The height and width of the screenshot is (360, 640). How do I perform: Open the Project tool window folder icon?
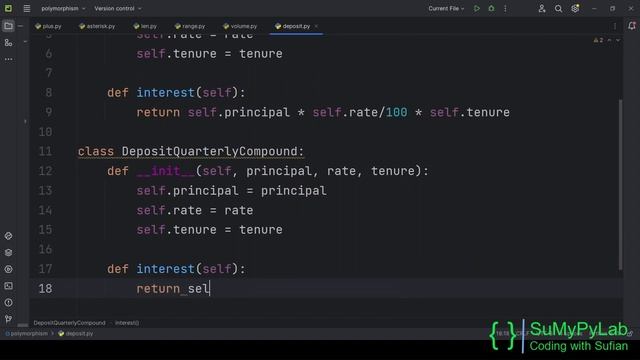[x=8, y=26]
